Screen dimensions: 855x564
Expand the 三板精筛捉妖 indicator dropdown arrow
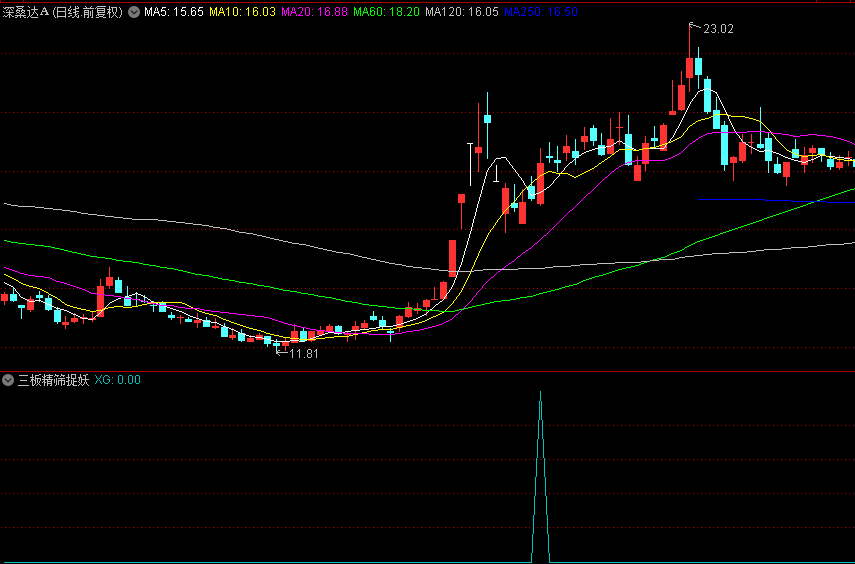coord(8,380)
